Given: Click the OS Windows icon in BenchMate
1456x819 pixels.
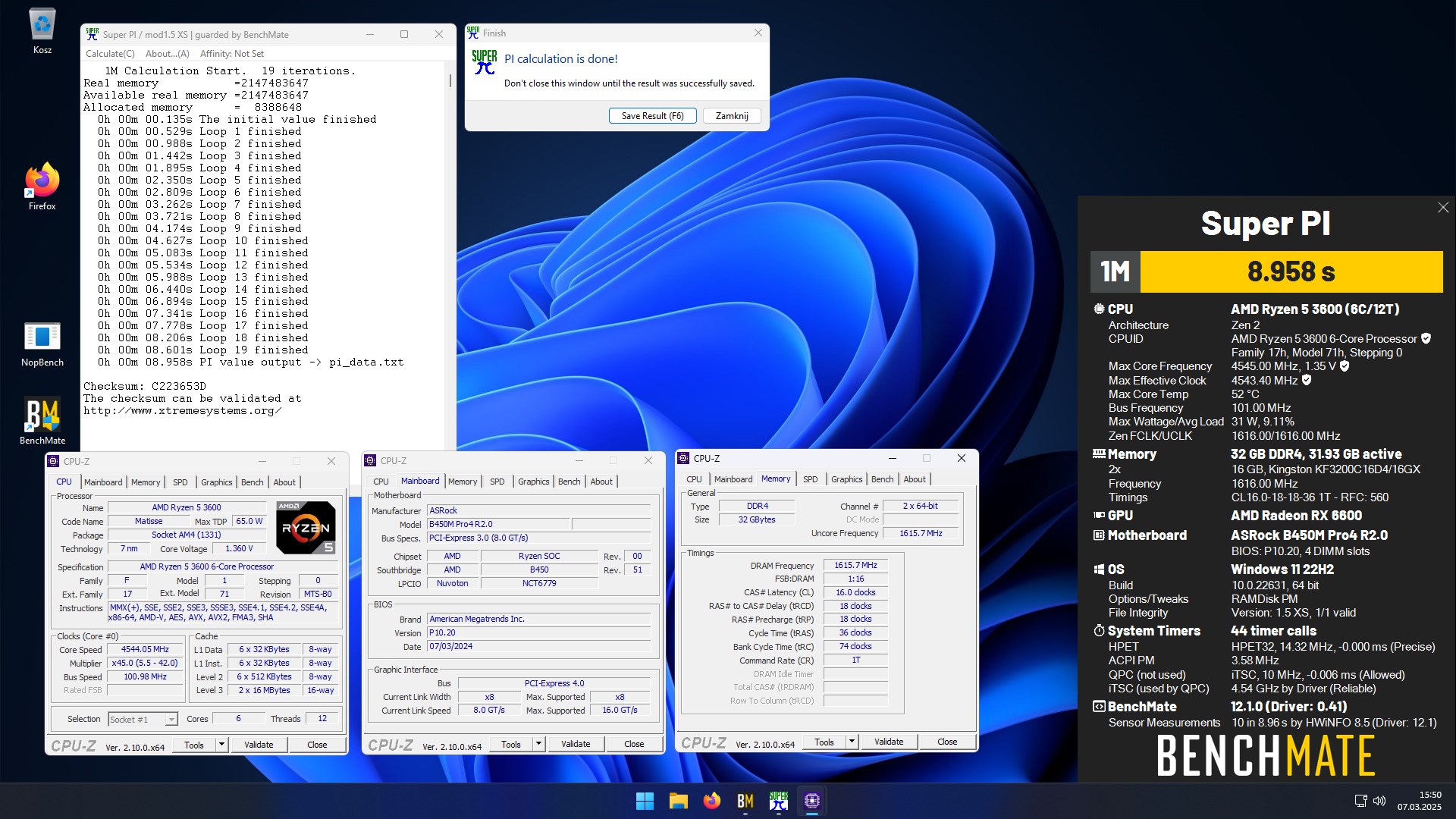Looking at the screenshot, I should 1099,570.
